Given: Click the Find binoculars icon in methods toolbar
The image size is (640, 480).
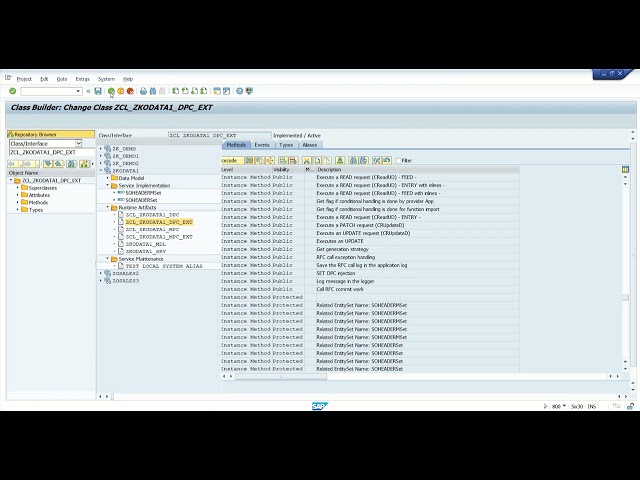Looking at the screenshot, I should tap(353, 160).
